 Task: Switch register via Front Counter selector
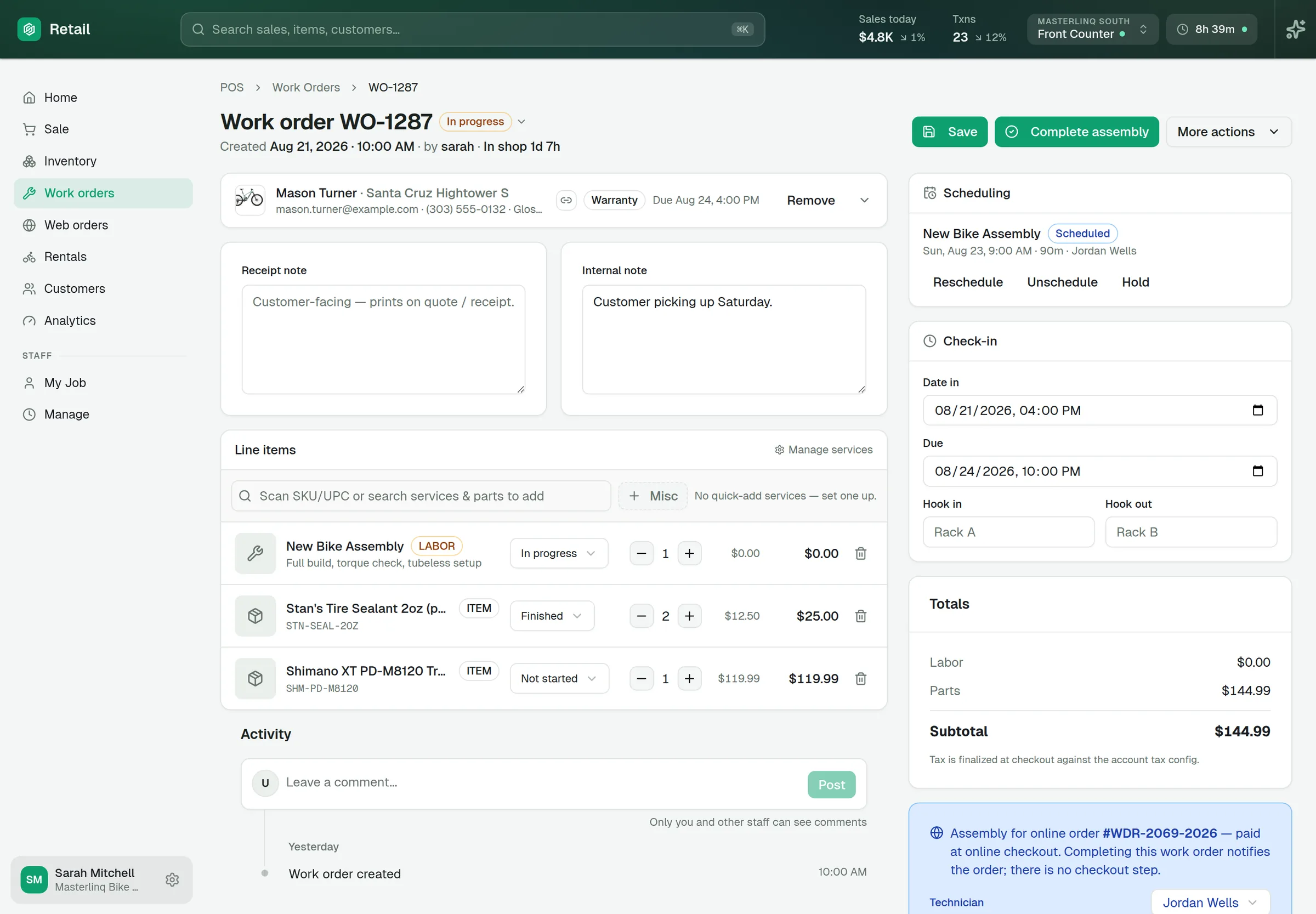click(x=1092, y=29)
